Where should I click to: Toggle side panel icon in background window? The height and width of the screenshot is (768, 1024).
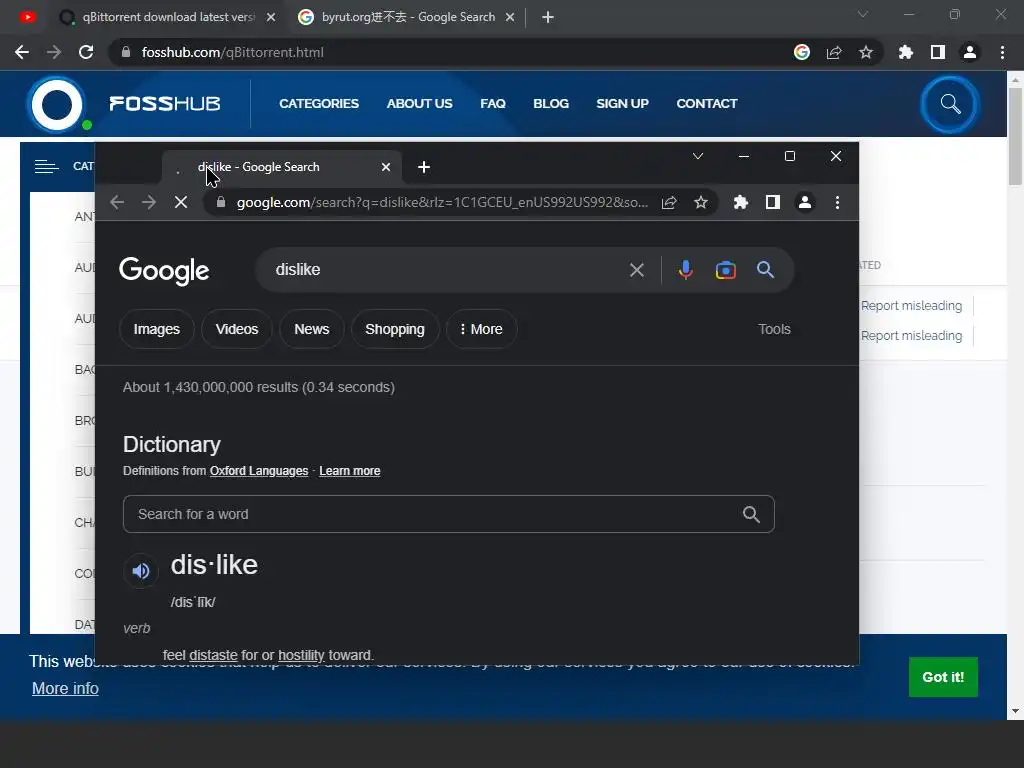(938, 52)
